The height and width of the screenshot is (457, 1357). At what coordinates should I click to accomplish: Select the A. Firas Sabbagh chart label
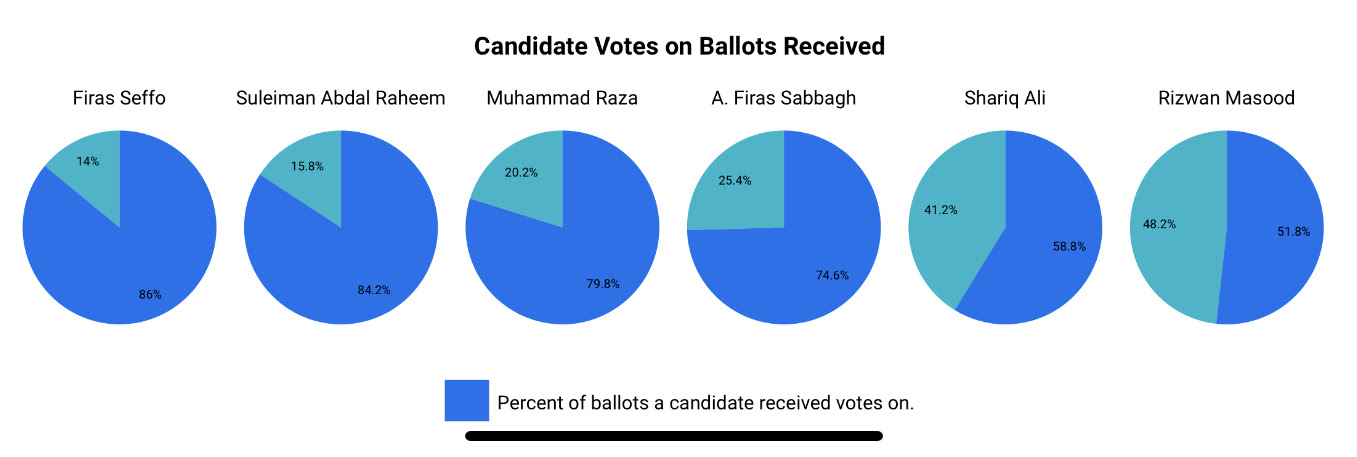coord(783,98)
